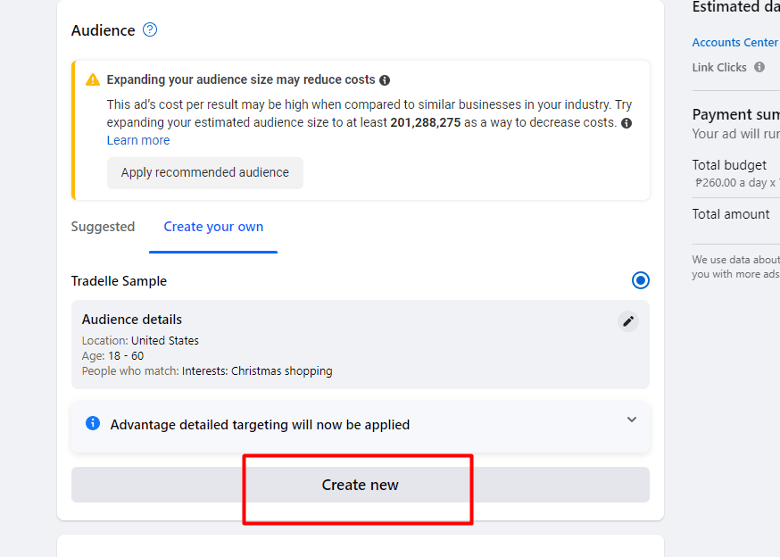The width and height of the screenshot is (780, 560).
Task: Select the Tradelle Sample radio button
Action: [640, 280]
